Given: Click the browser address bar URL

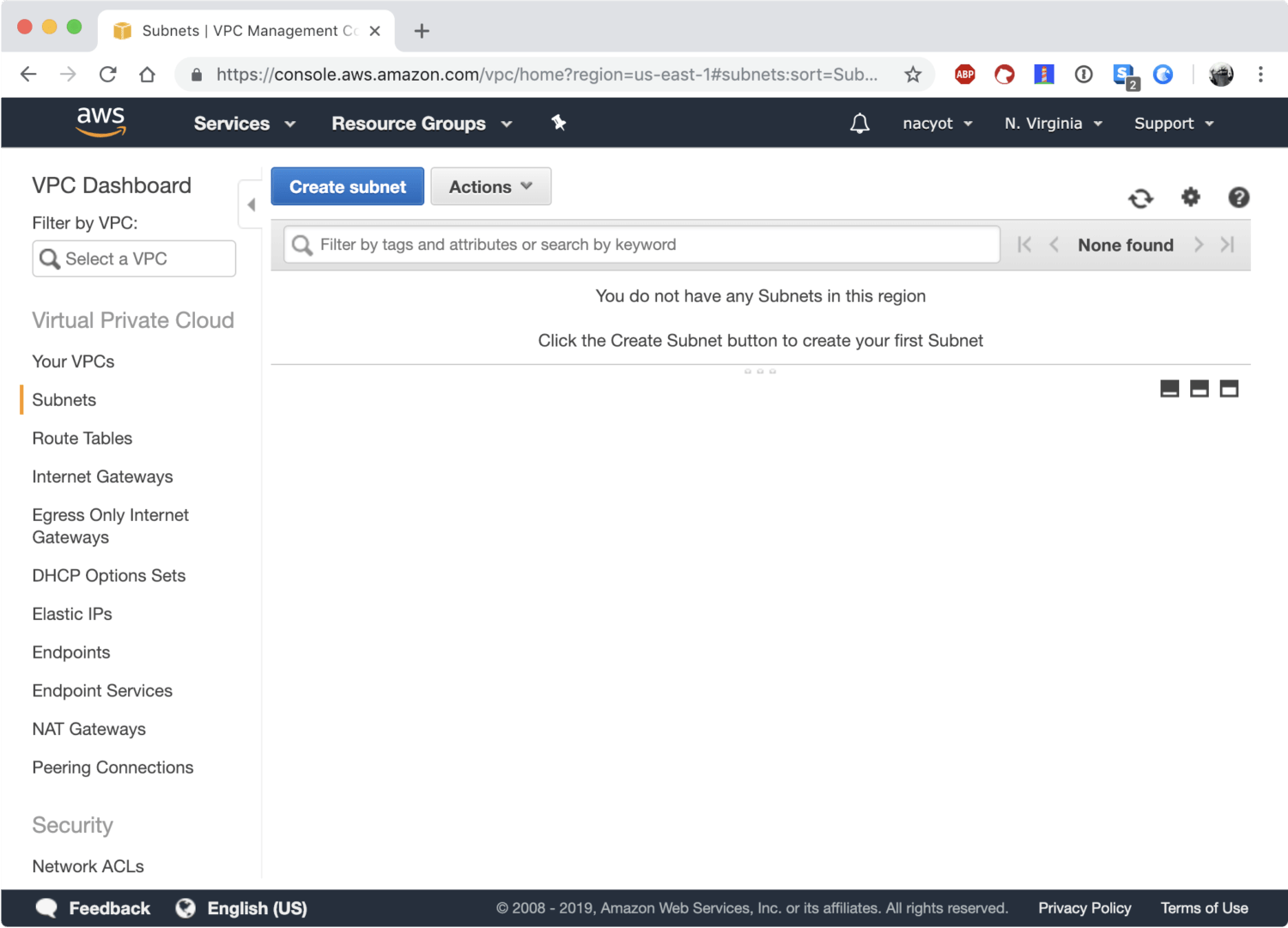Looking at the screenshot, I should click(547, 75).
